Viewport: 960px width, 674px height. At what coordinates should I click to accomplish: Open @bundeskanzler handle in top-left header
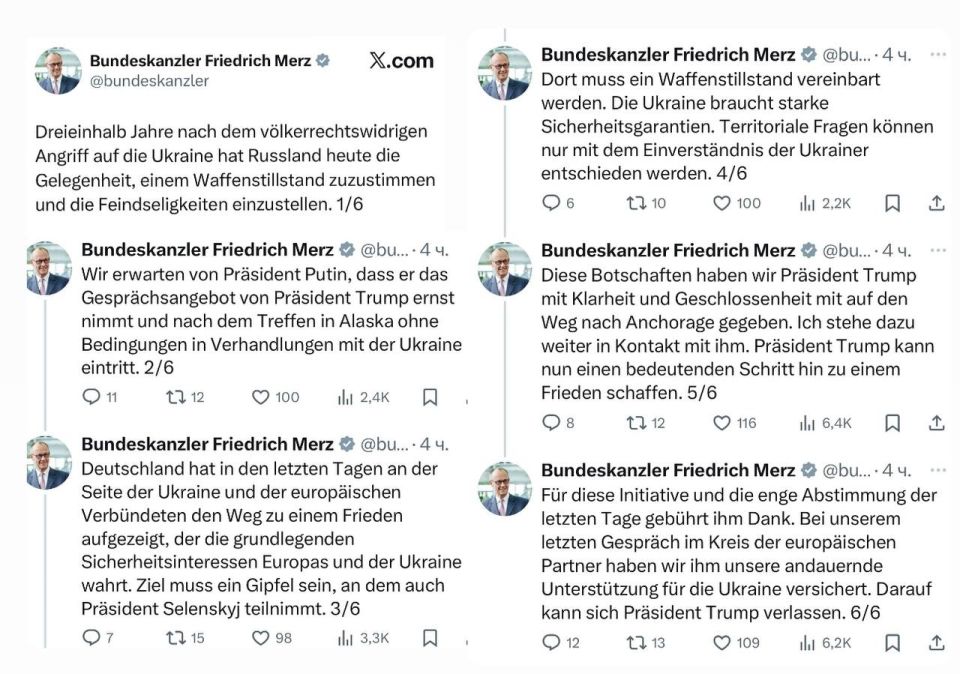(149, 81)
